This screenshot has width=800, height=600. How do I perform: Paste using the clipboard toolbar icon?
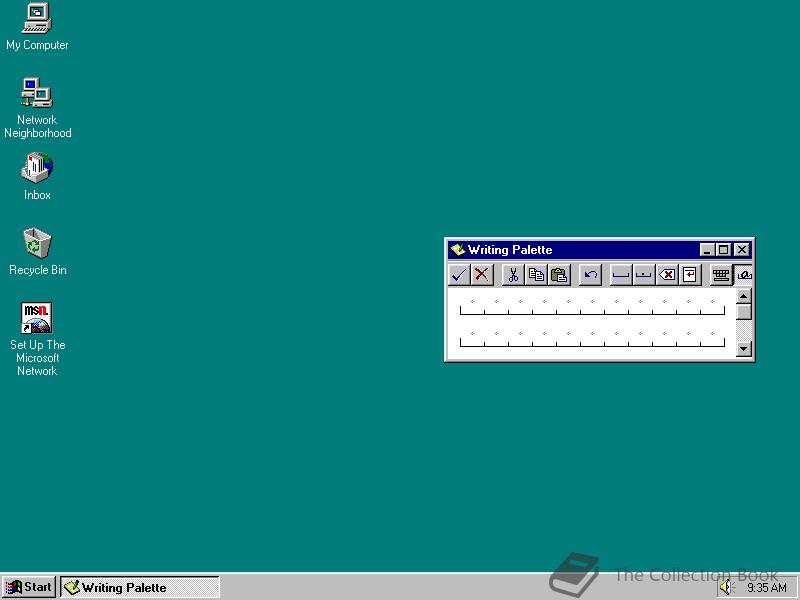559,276
